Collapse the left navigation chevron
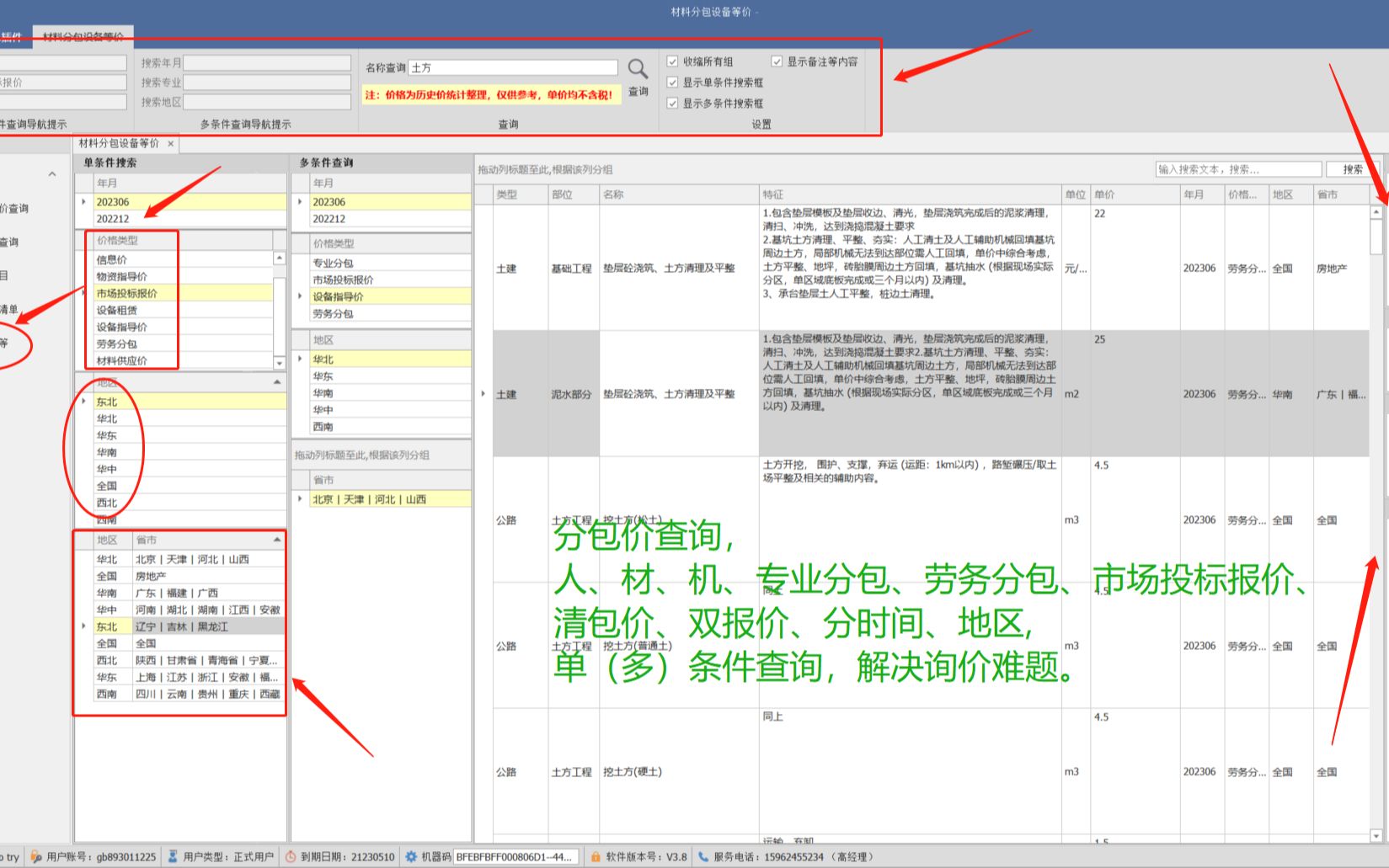This screenshot has height=868, width=1389. coord(52,174)
